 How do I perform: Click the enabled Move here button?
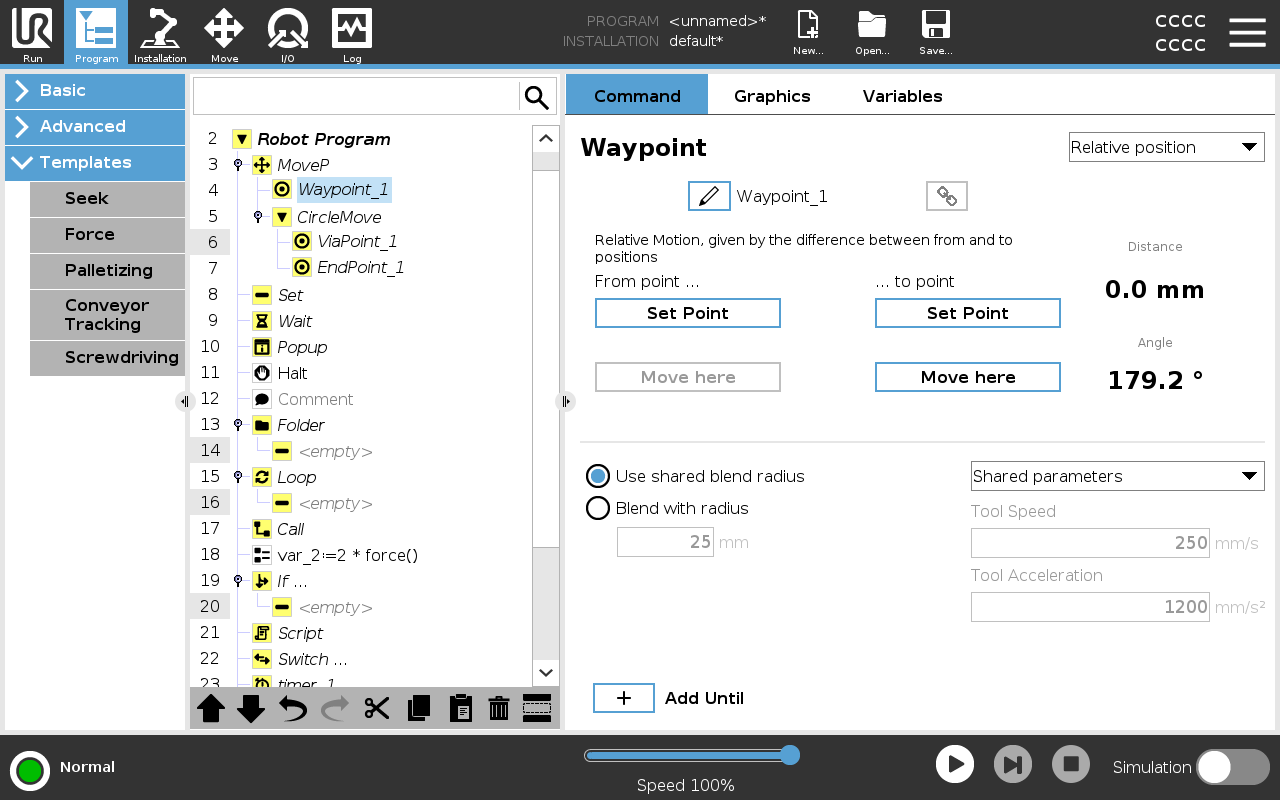coord(967,377)
